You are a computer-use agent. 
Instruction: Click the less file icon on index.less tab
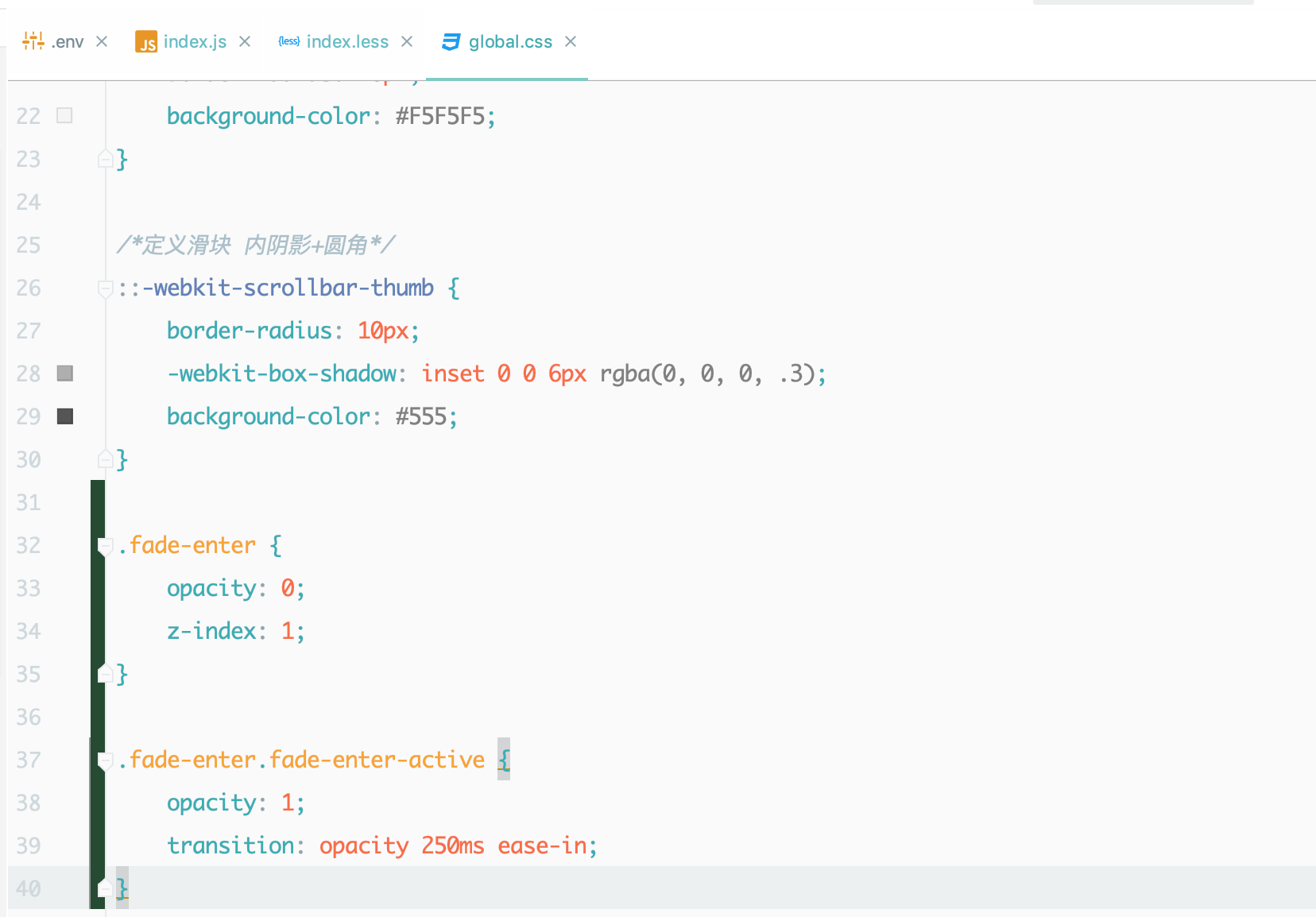289,41
